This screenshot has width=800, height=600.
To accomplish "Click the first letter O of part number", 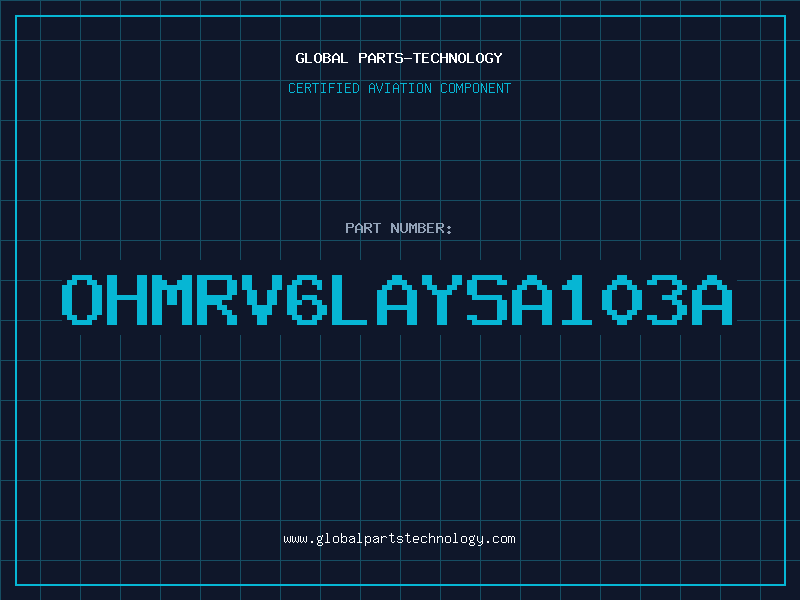I will coord(82,300).
